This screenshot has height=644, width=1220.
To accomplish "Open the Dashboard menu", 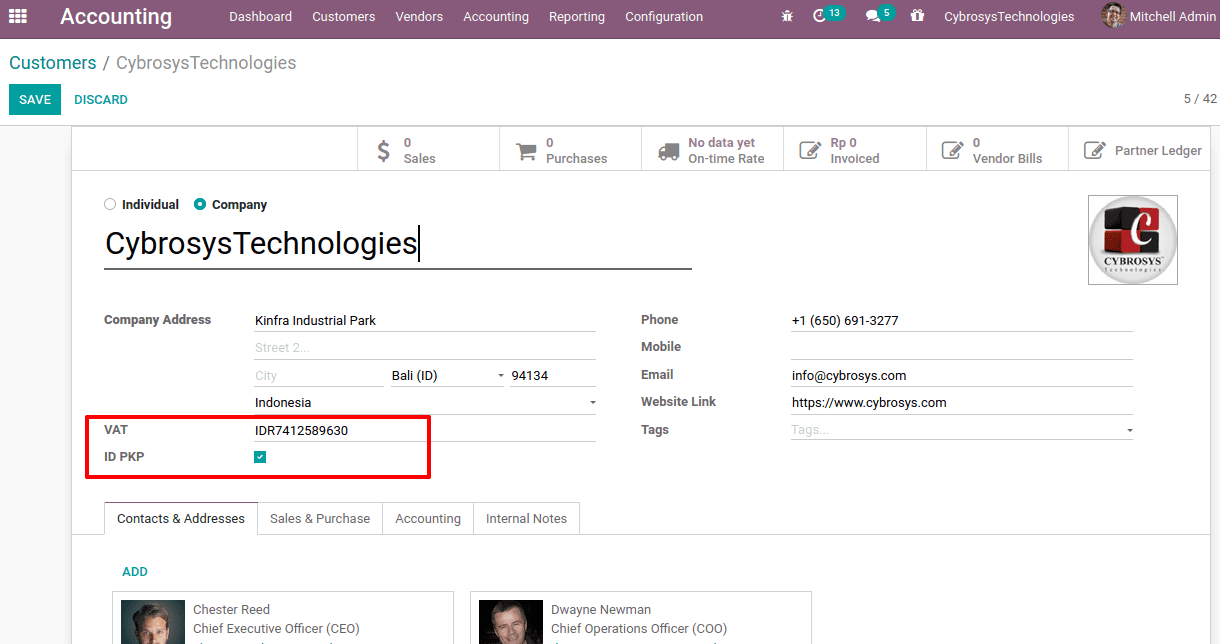I will pyautogui.click(x=260, y=16).
